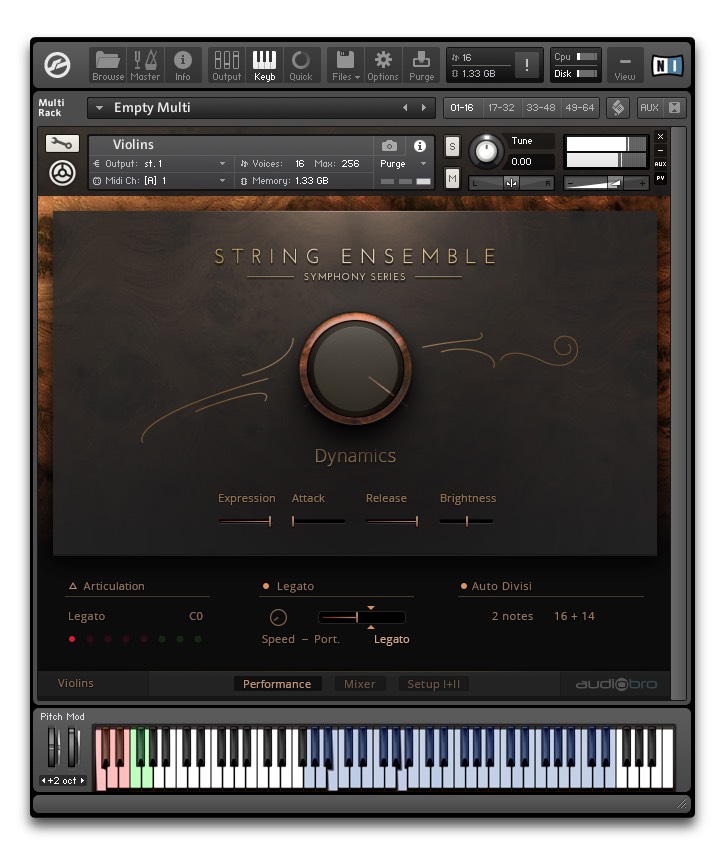Toggle the Keyb on-screen keyboard
This screenshot has height=854, width=726.
click(264, 65)
